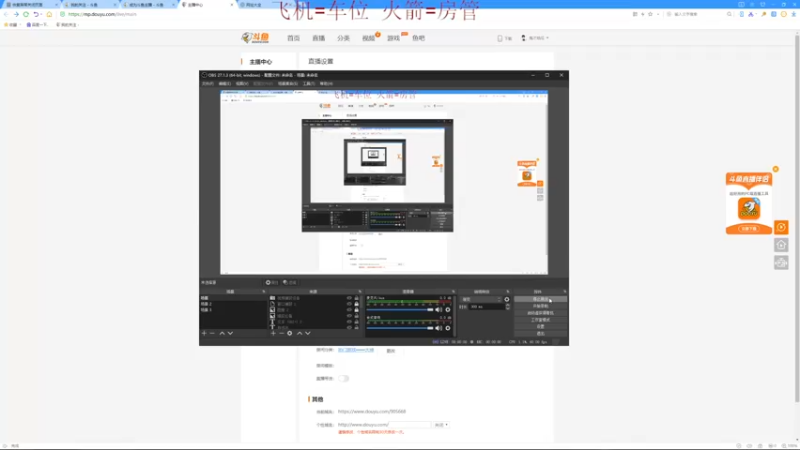Toggle eye visibility of first source
The height and width of the screenshot is (450, 800).
pyautogui.click(x=349, y=298)
